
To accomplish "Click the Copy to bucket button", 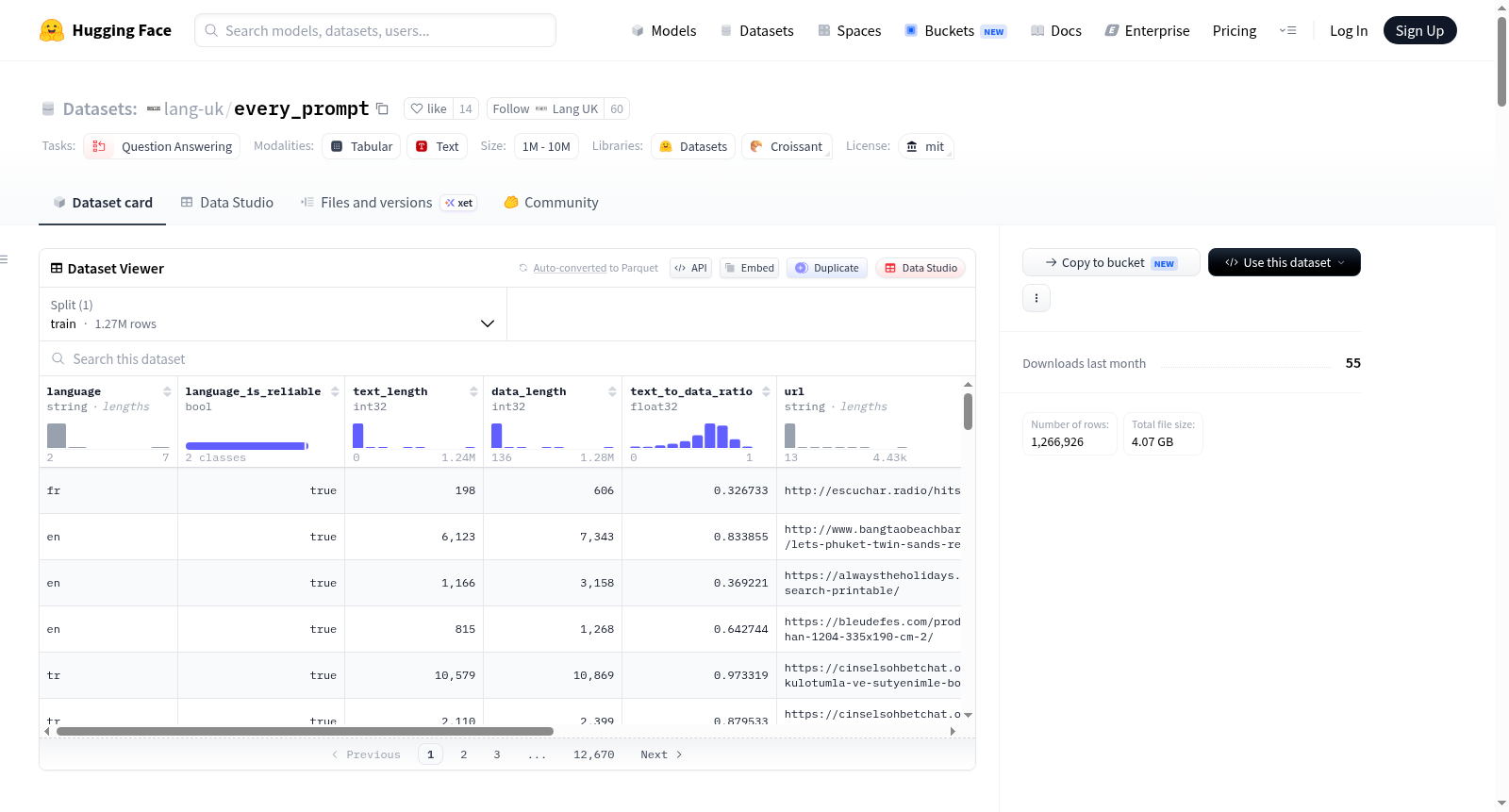I will pos(1111,262).
